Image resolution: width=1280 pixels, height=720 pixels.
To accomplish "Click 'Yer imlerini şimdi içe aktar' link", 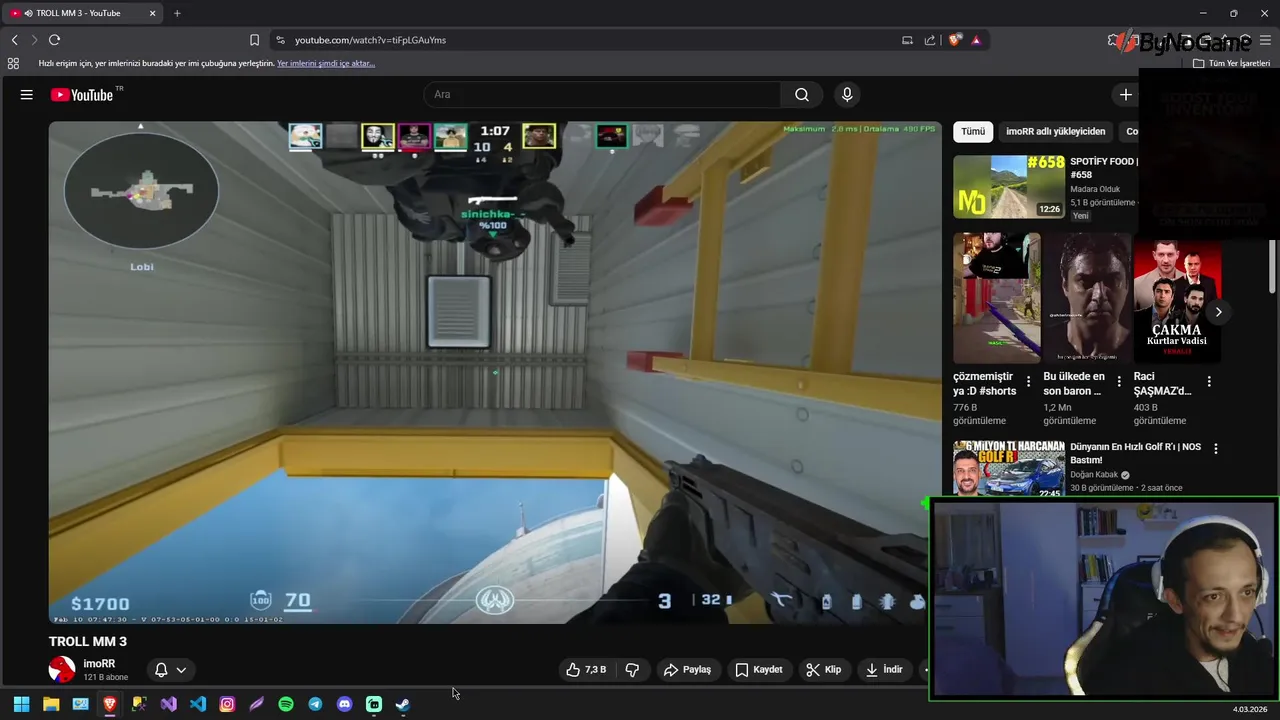I will point(326,63).
